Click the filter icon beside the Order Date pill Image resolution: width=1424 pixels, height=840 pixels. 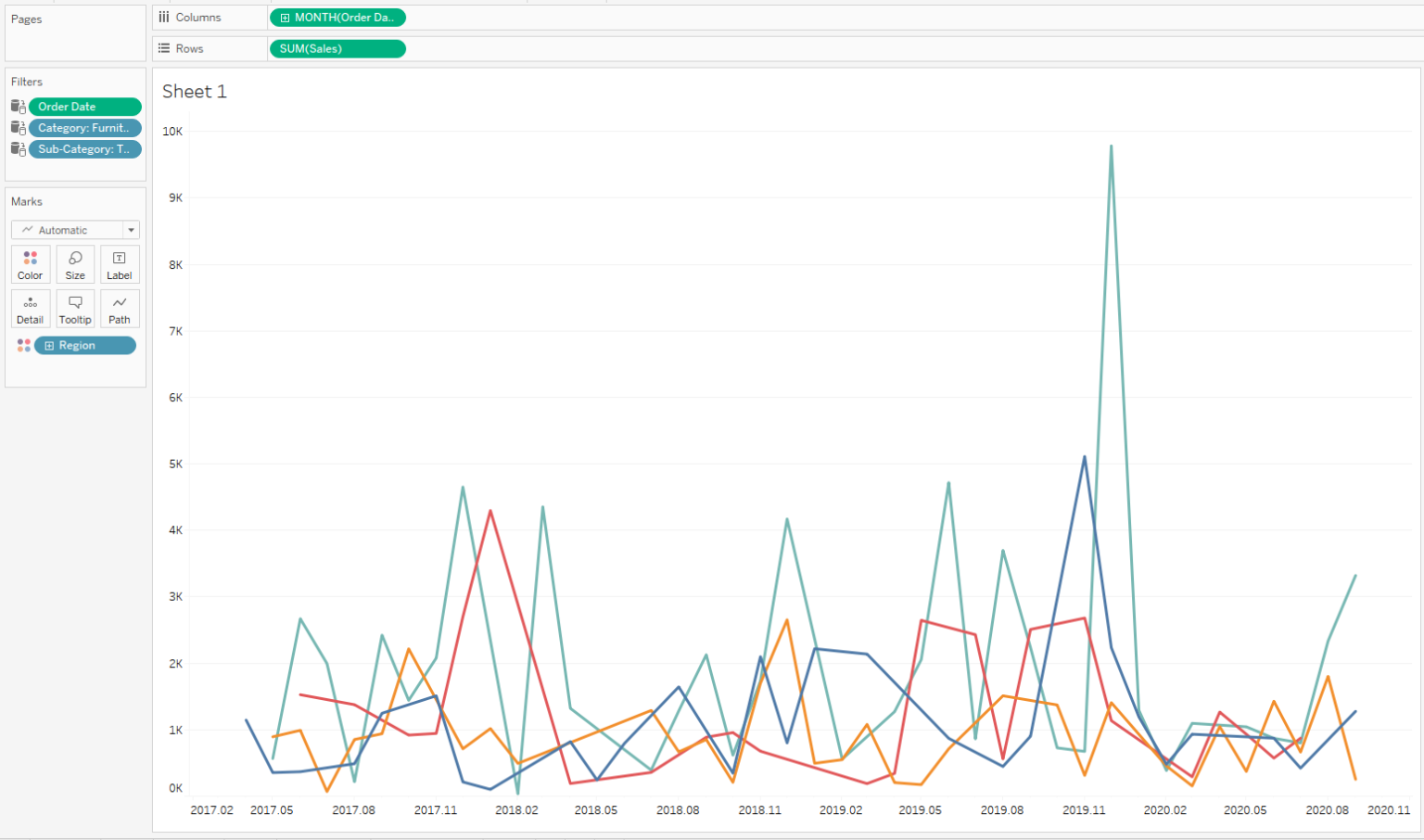17,106
